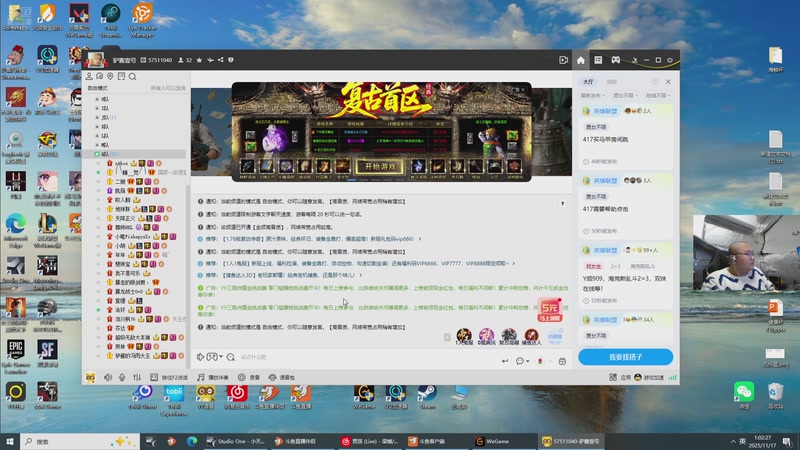Viewport: 800px width, 450px height.
Task: Click the blue find-teammate button
Action: [x=626, y=357]
